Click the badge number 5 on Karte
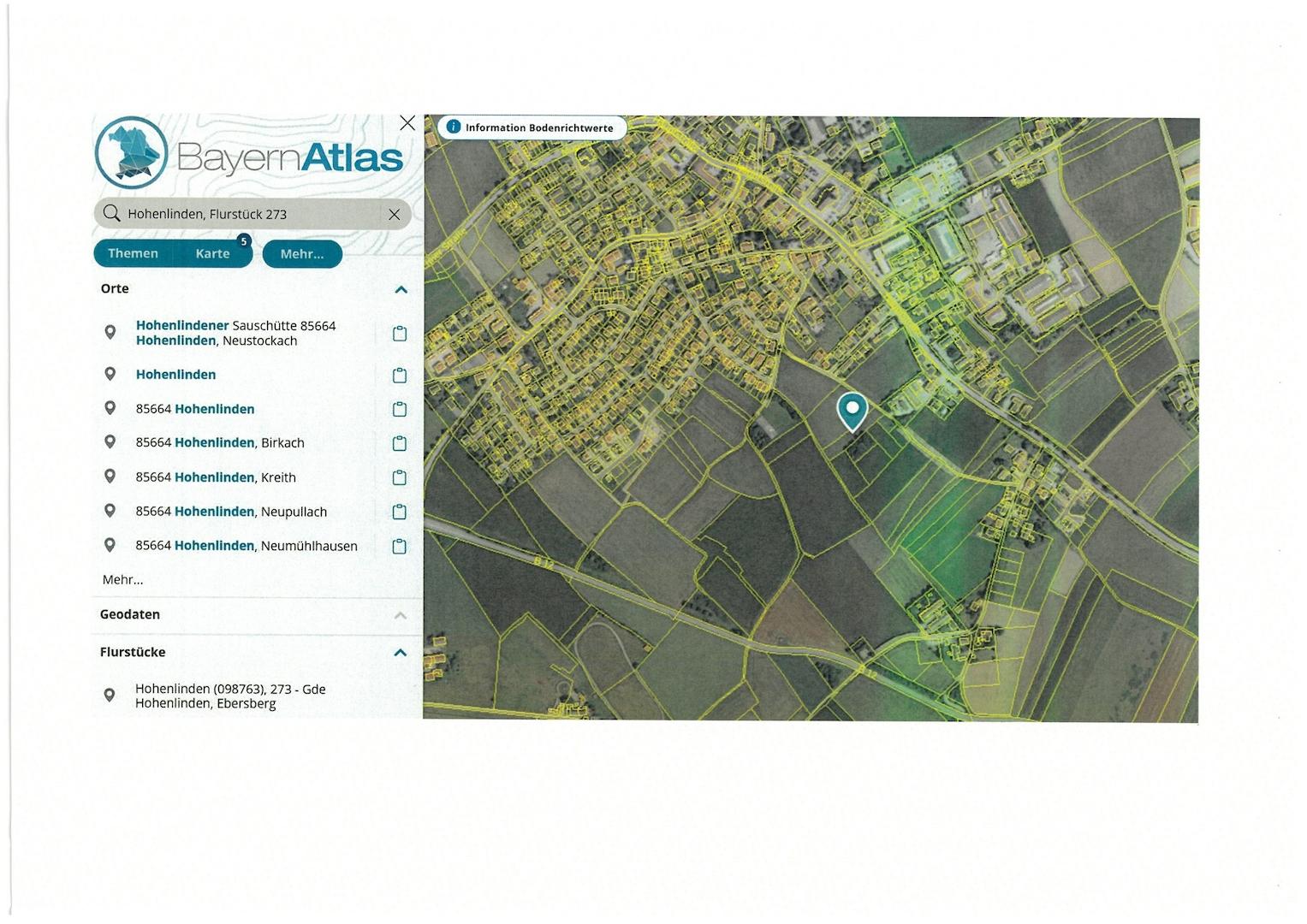 coord(244,241)
